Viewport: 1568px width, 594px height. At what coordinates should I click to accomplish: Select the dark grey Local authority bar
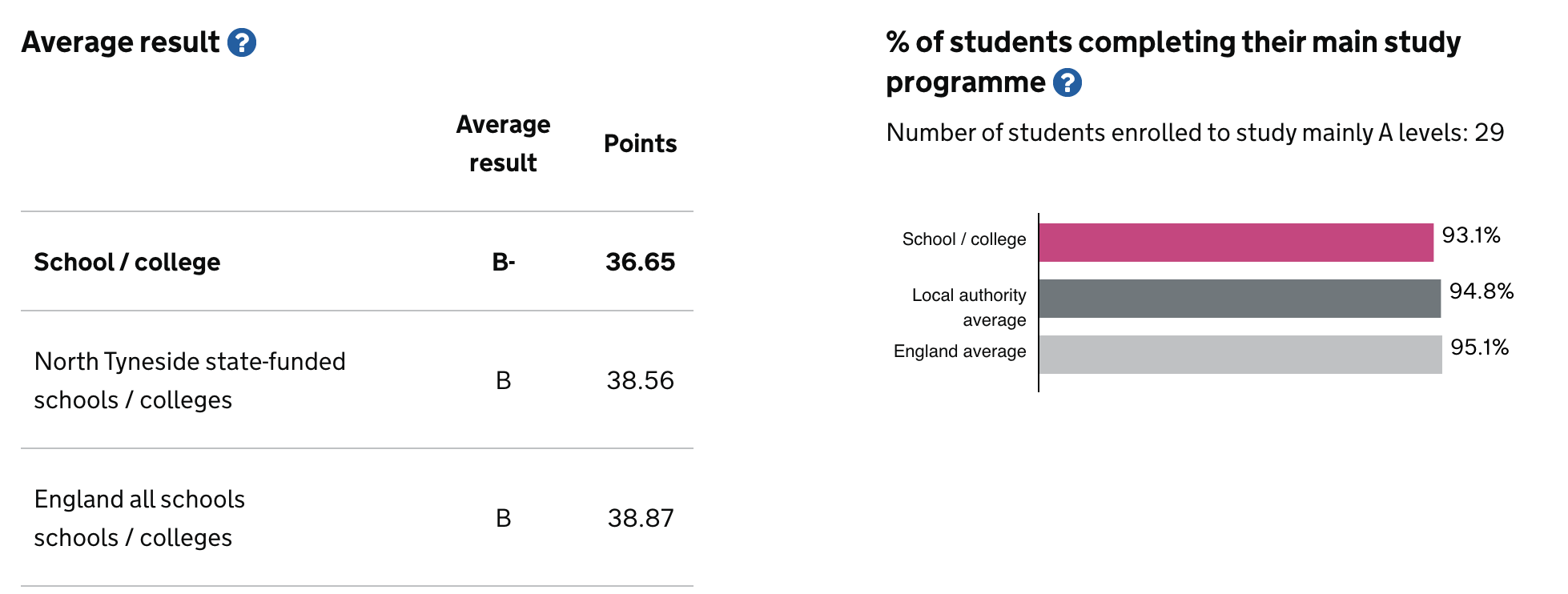pos(1240,299)
